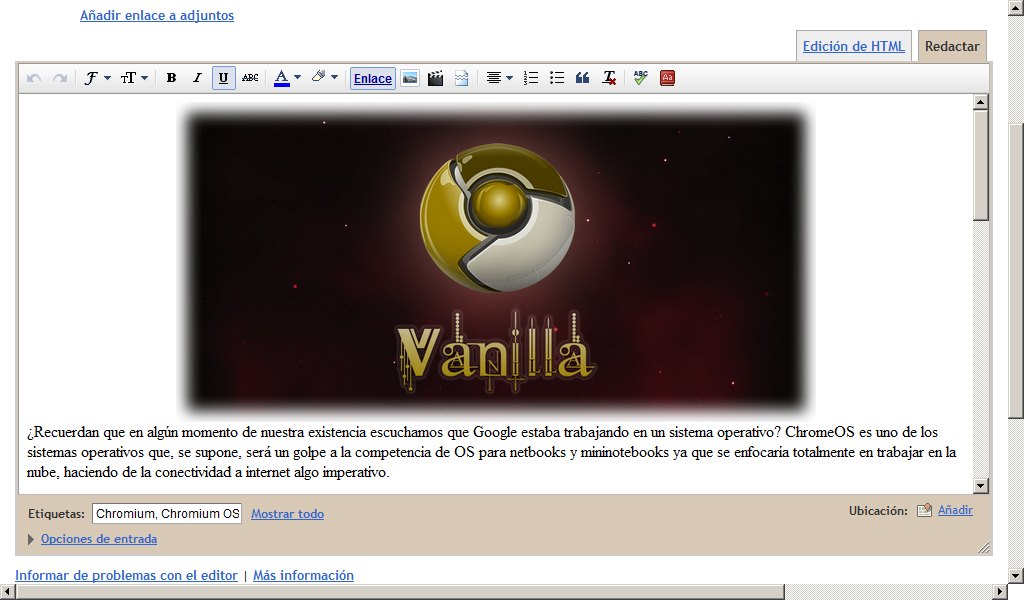
Task: Create a bulleted list
Action: [x=556, y=78]
